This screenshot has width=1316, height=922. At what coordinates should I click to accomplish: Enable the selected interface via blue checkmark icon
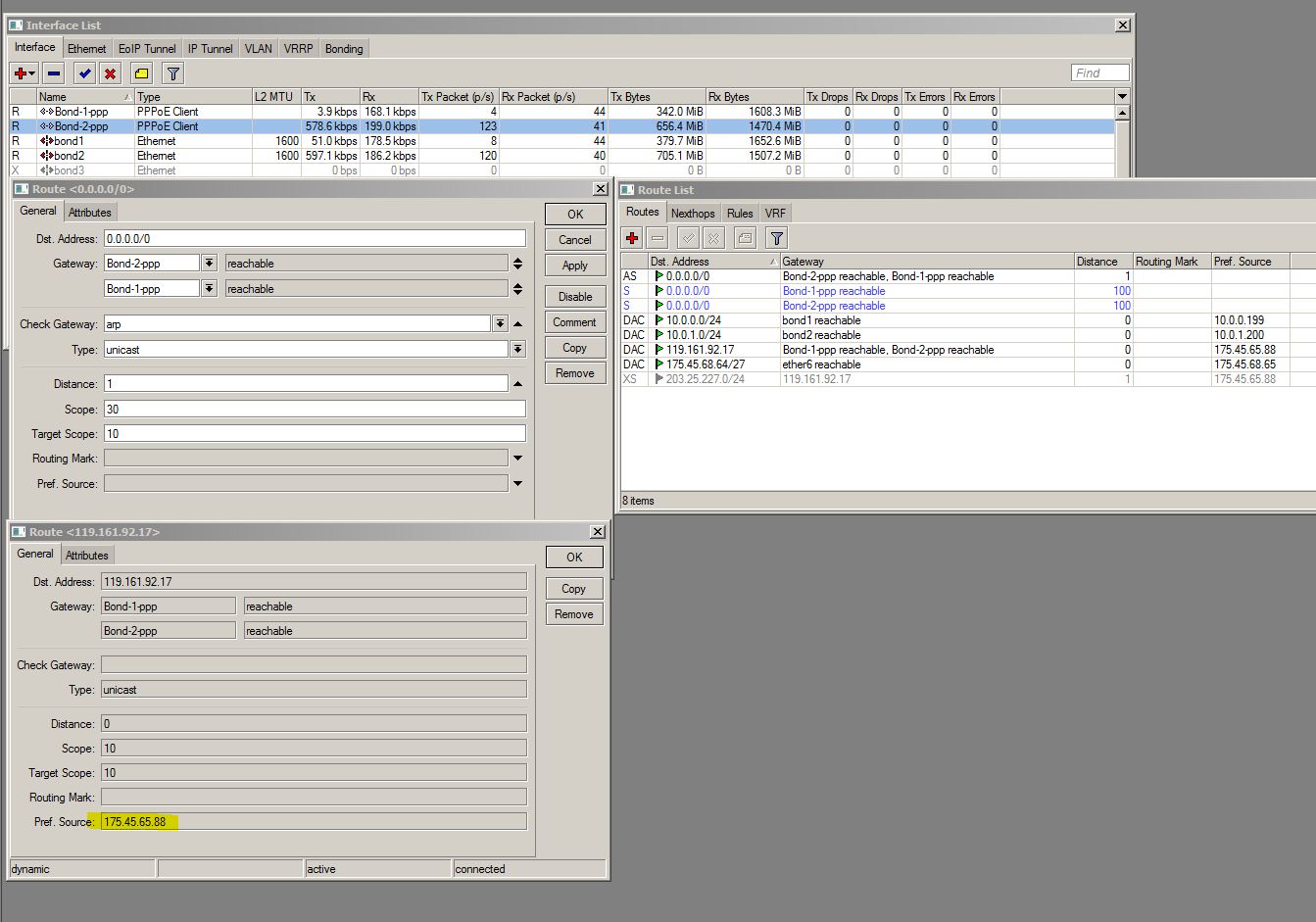pyautogui.click(x=82, y=73)
